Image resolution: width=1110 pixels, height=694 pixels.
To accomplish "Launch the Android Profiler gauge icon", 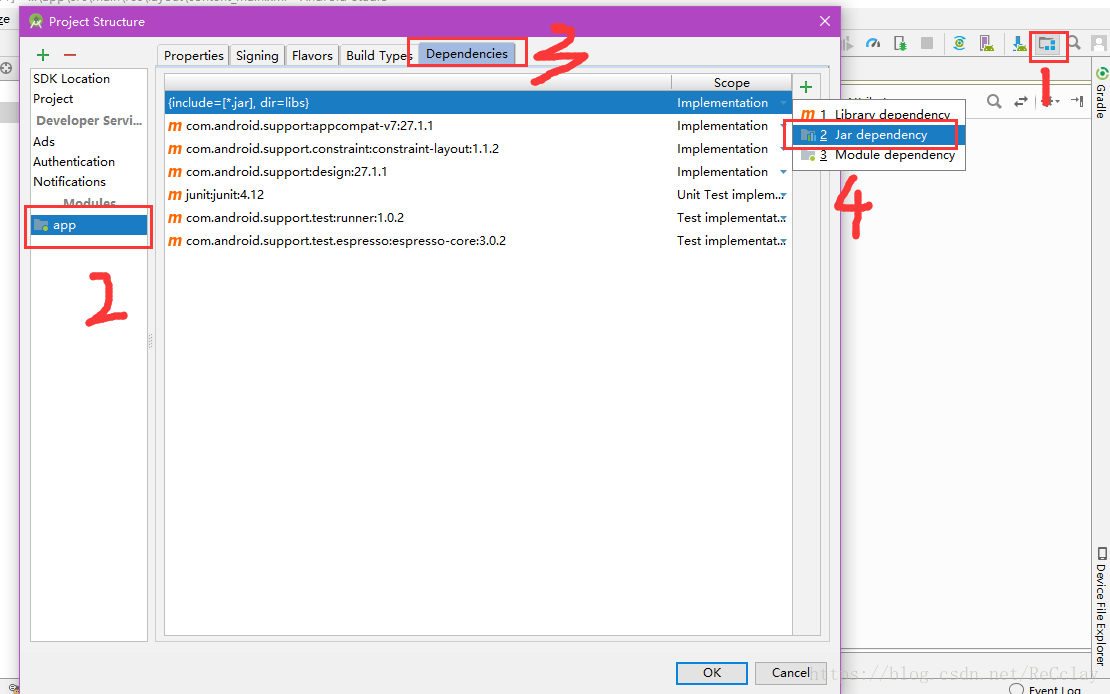I will (874, 44).
